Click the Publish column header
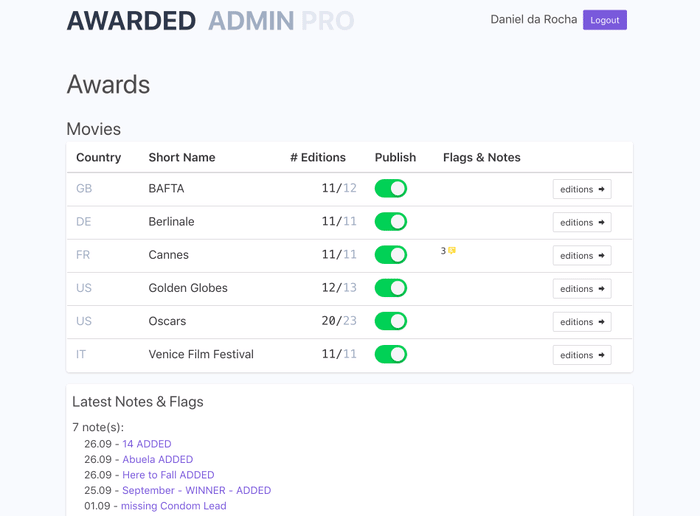Image resolution: width=700 pixels, height=516 pixels. (x=395, y=158)
